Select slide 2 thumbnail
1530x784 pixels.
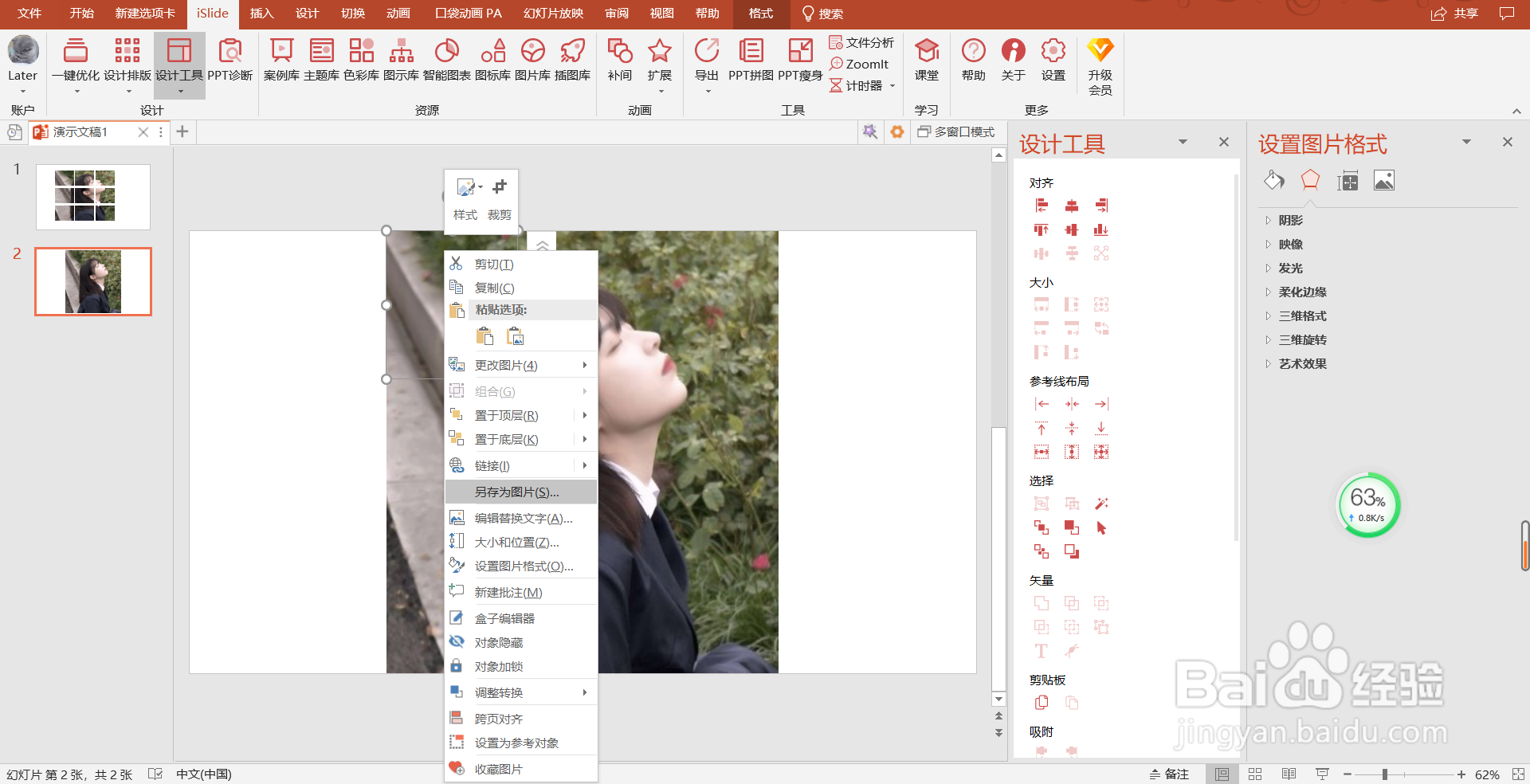pos(93,281)
